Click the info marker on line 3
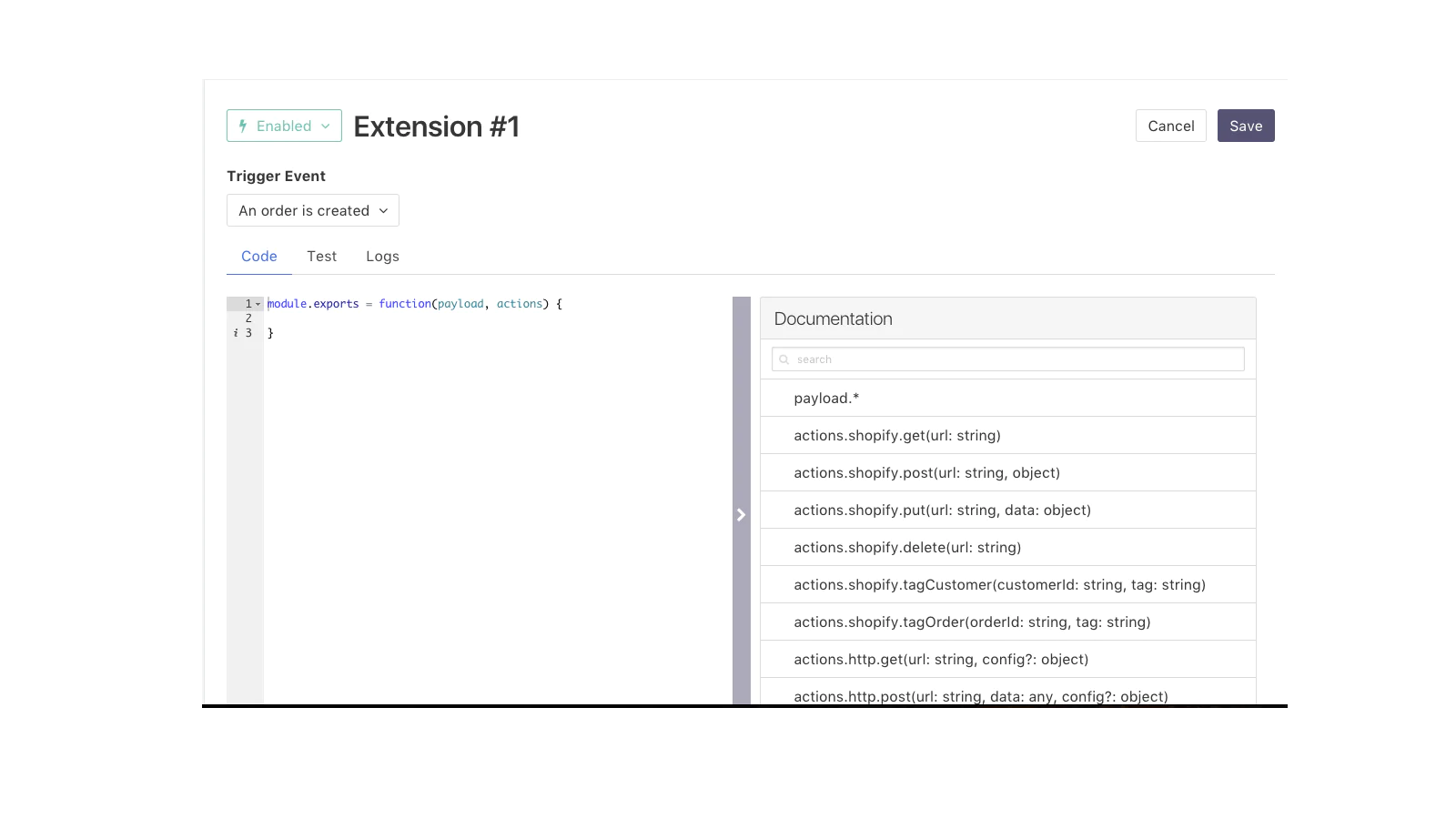Image resolution: width=1456 pixels, height=819 pixels. point(236,333)
